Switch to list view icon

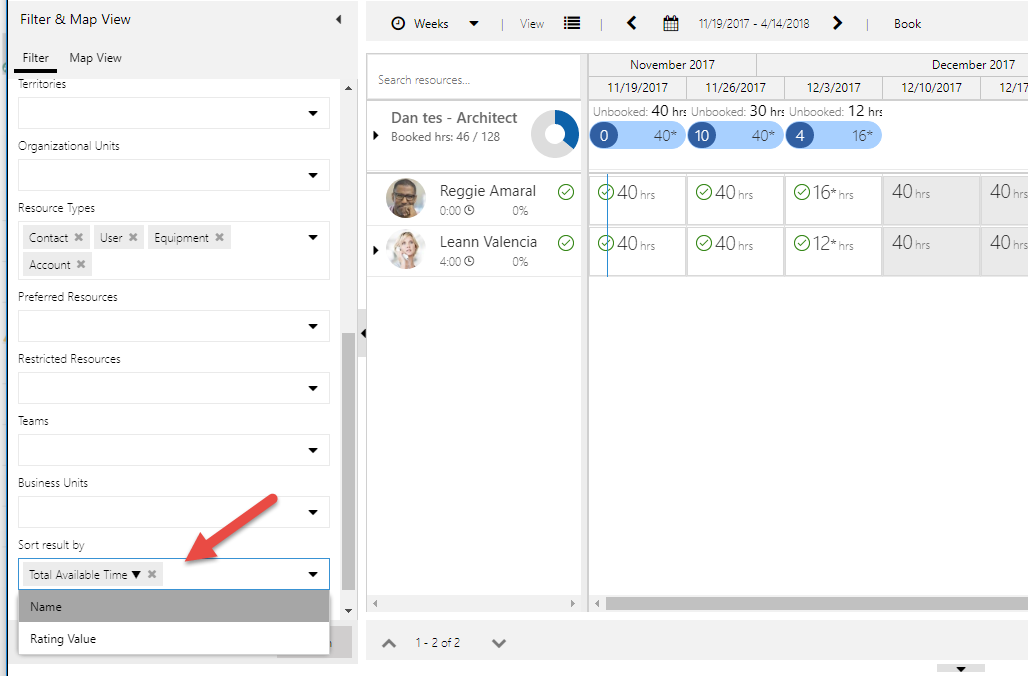[x=572, y=23]
